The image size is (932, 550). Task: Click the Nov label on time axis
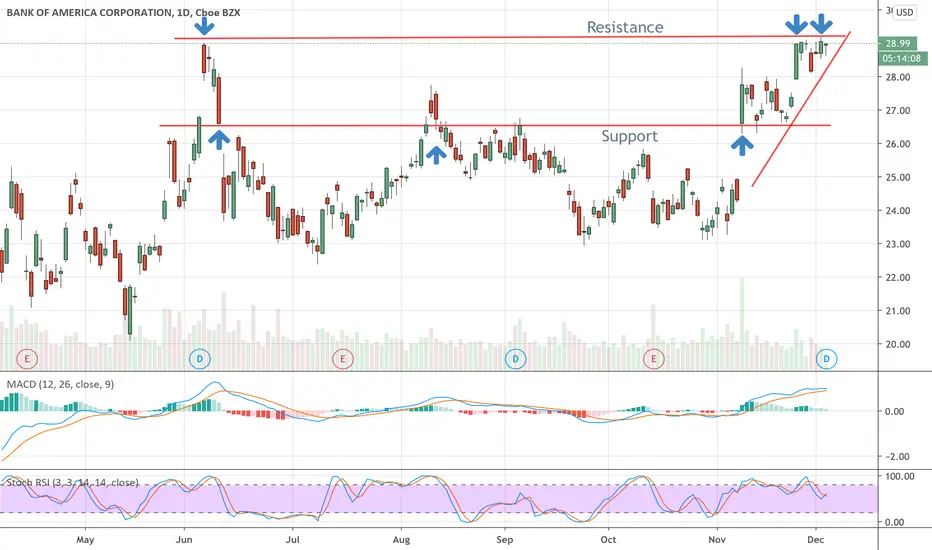point(717,540)
